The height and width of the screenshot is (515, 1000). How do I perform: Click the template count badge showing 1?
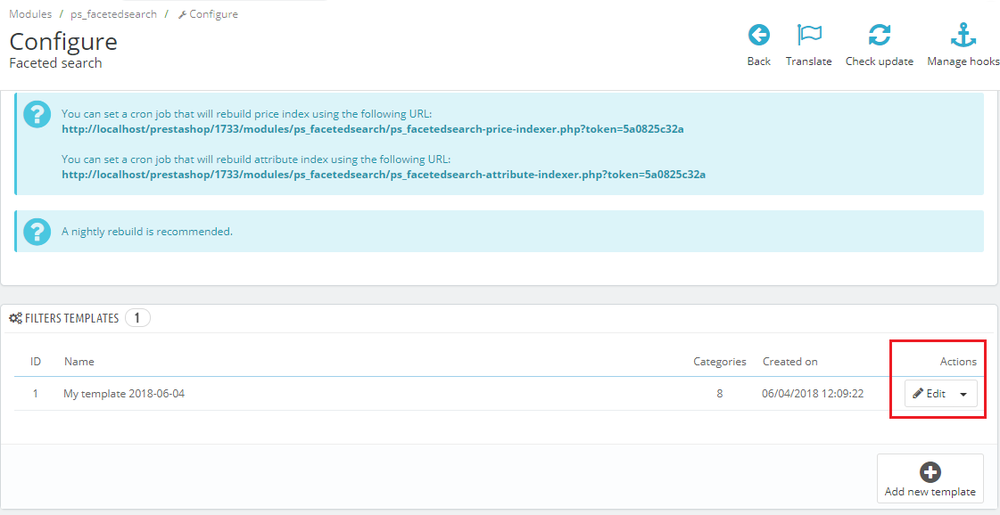point(138,317)
